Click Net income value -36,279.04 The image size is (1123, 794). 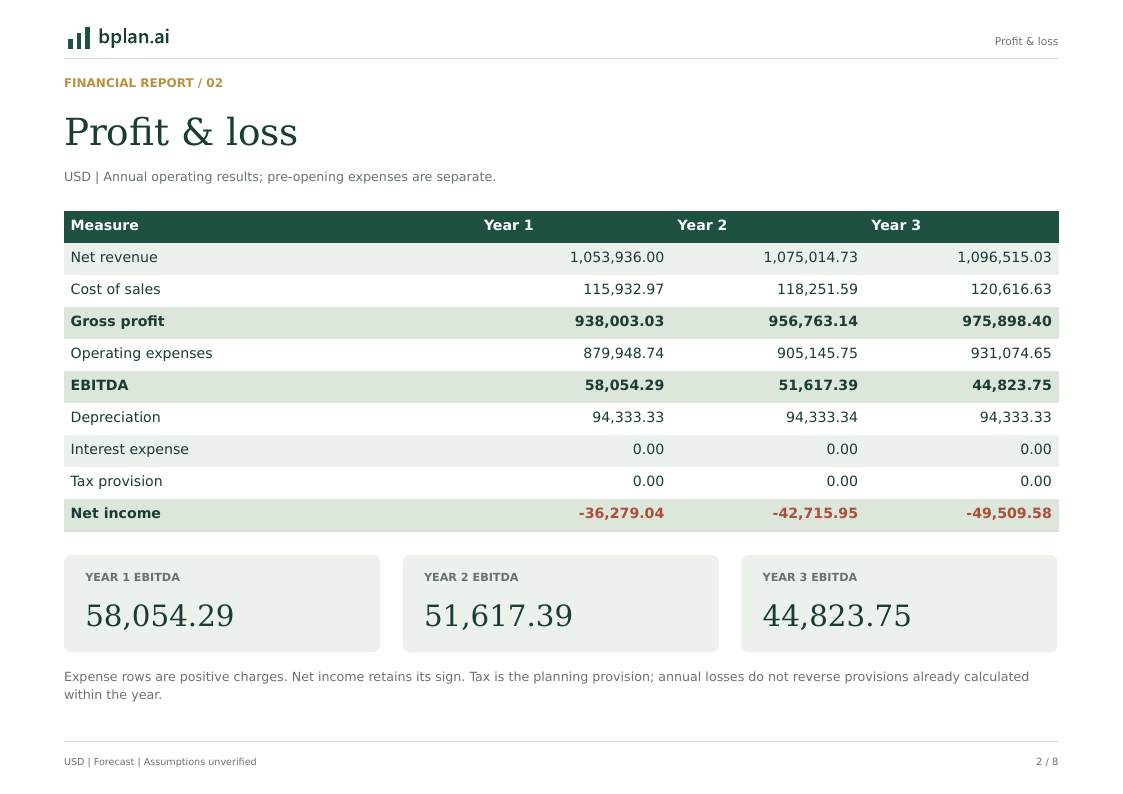tap(621, 513)
